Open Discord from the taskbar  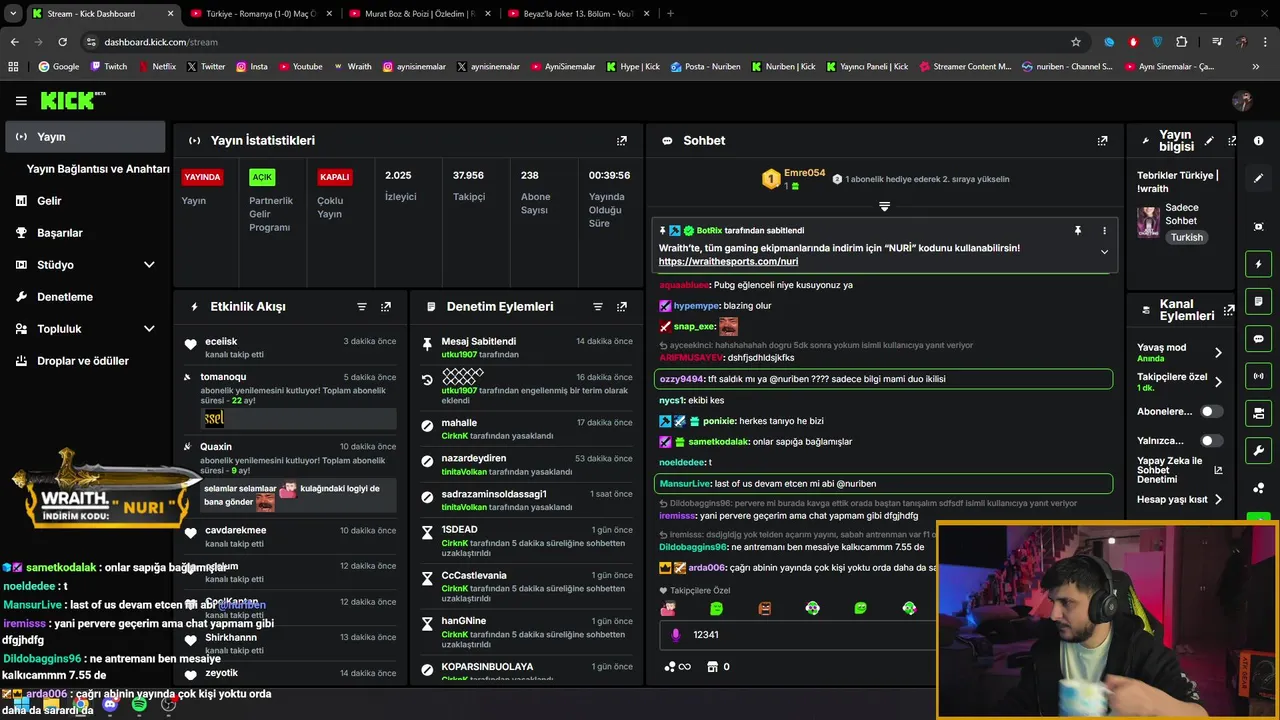click(110, 705)
